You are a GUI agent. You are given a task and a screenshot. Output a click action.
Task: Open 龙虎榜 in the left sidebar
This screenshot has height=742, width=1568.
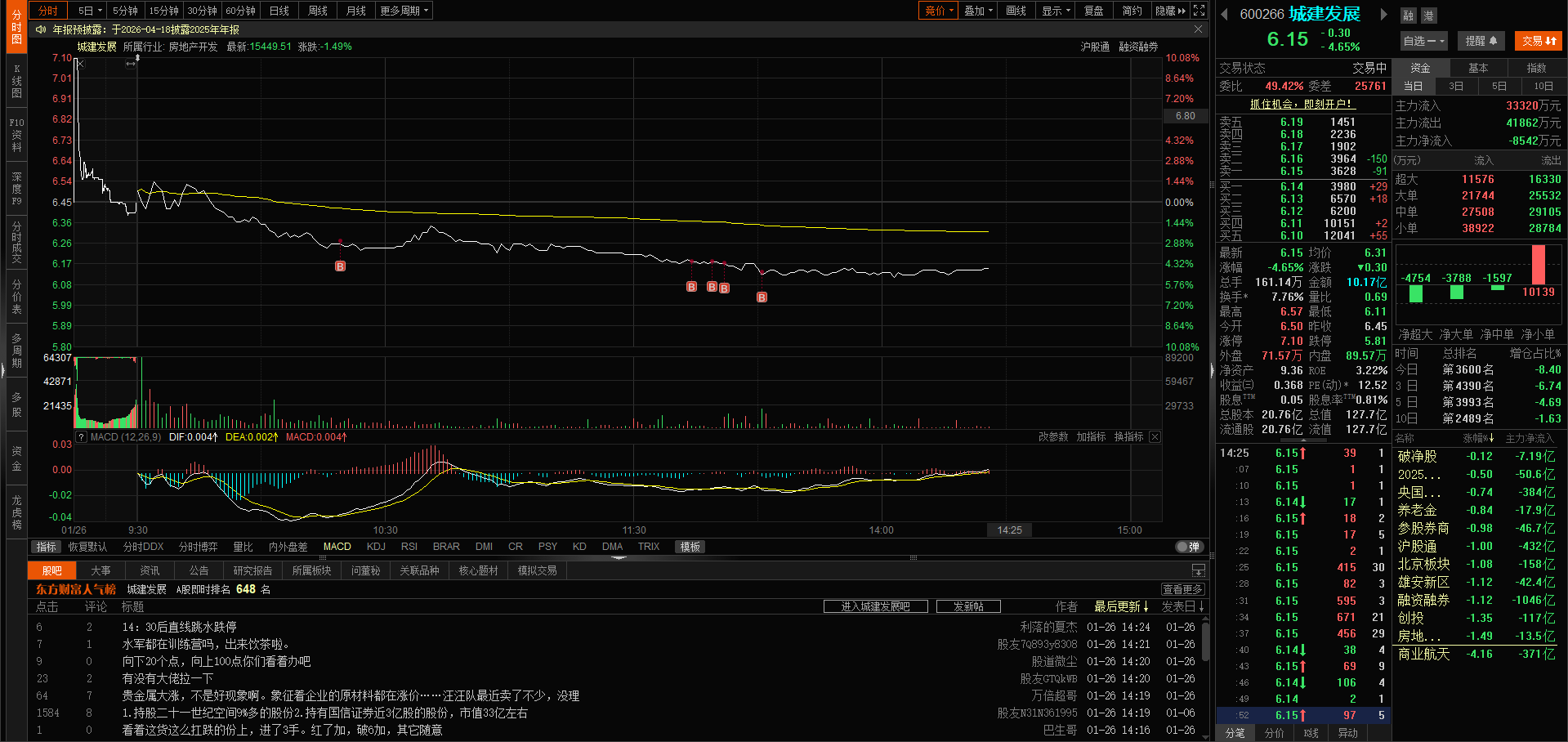tap(17, 512)
